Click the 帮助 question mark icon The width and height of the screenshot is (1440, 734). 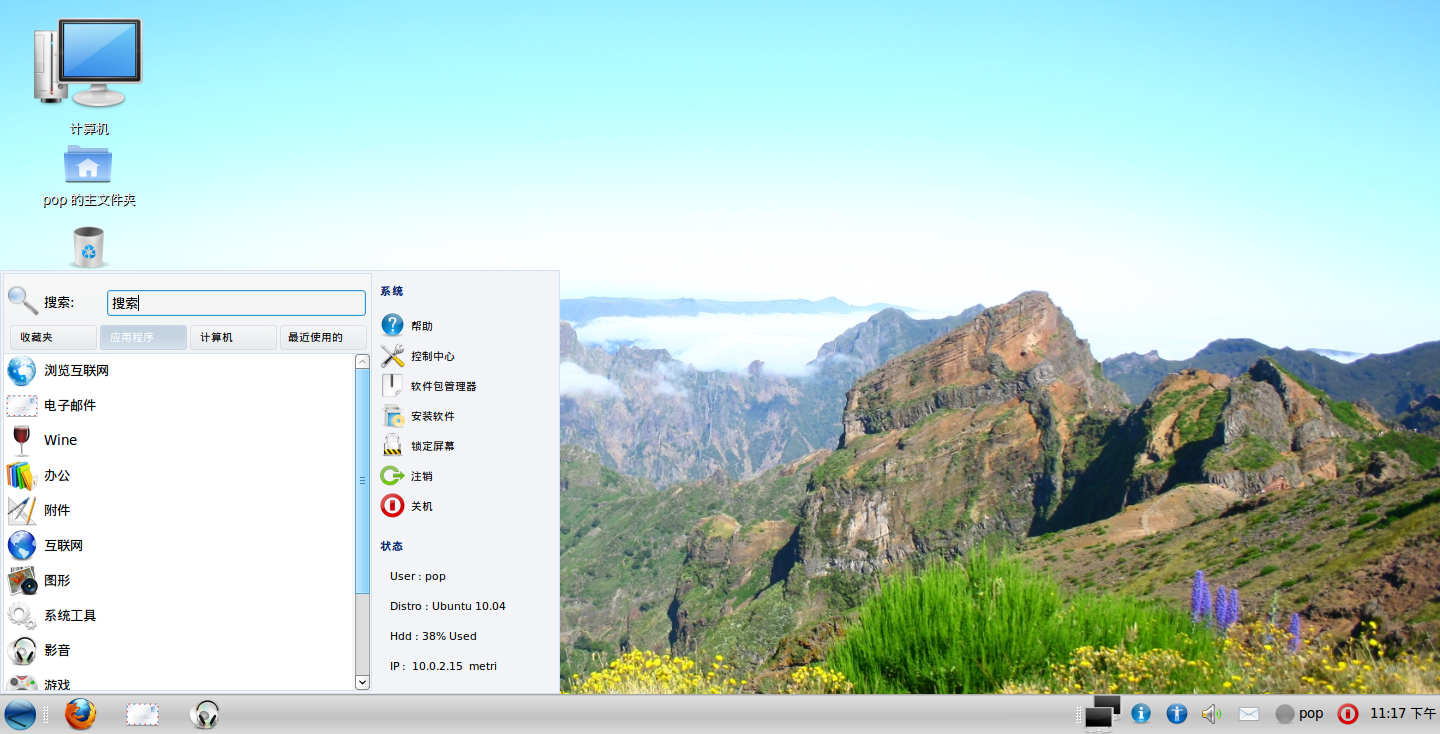point(393,326)
